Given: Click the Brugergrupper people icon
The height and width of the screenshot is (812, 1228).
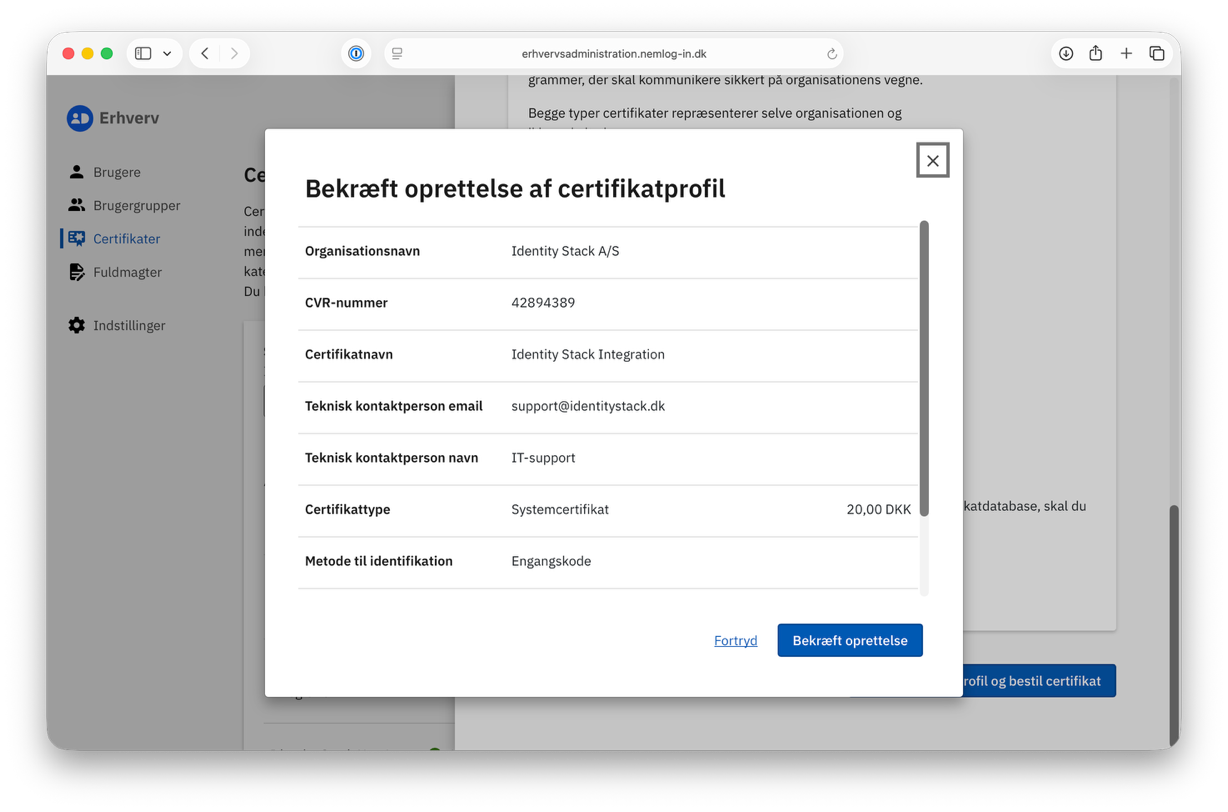Looking at the screenshot, I should pyautogui.click(x=77, y=205).
